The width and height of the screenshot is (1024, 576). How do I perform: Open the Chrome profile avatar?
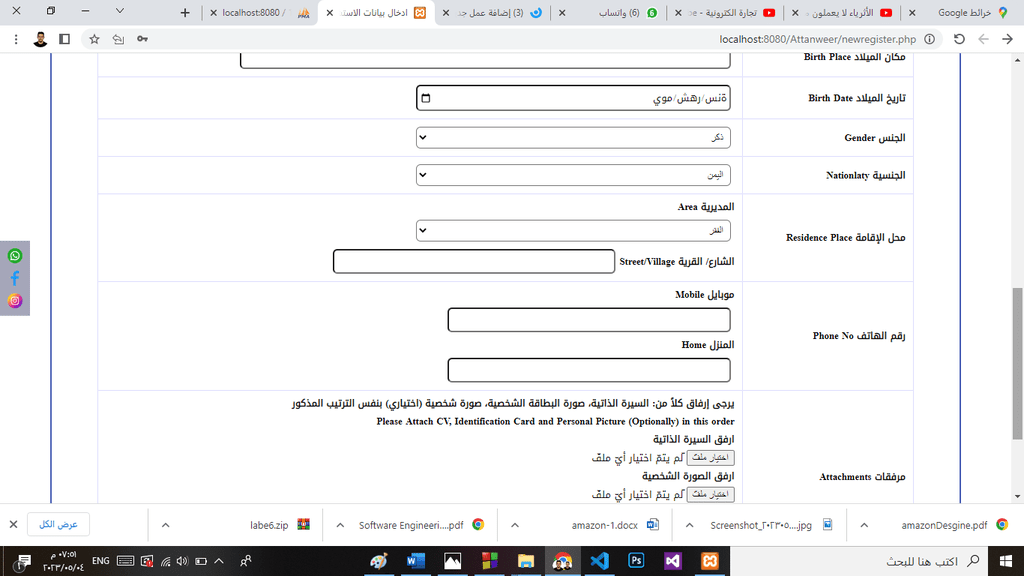point(40,39)
